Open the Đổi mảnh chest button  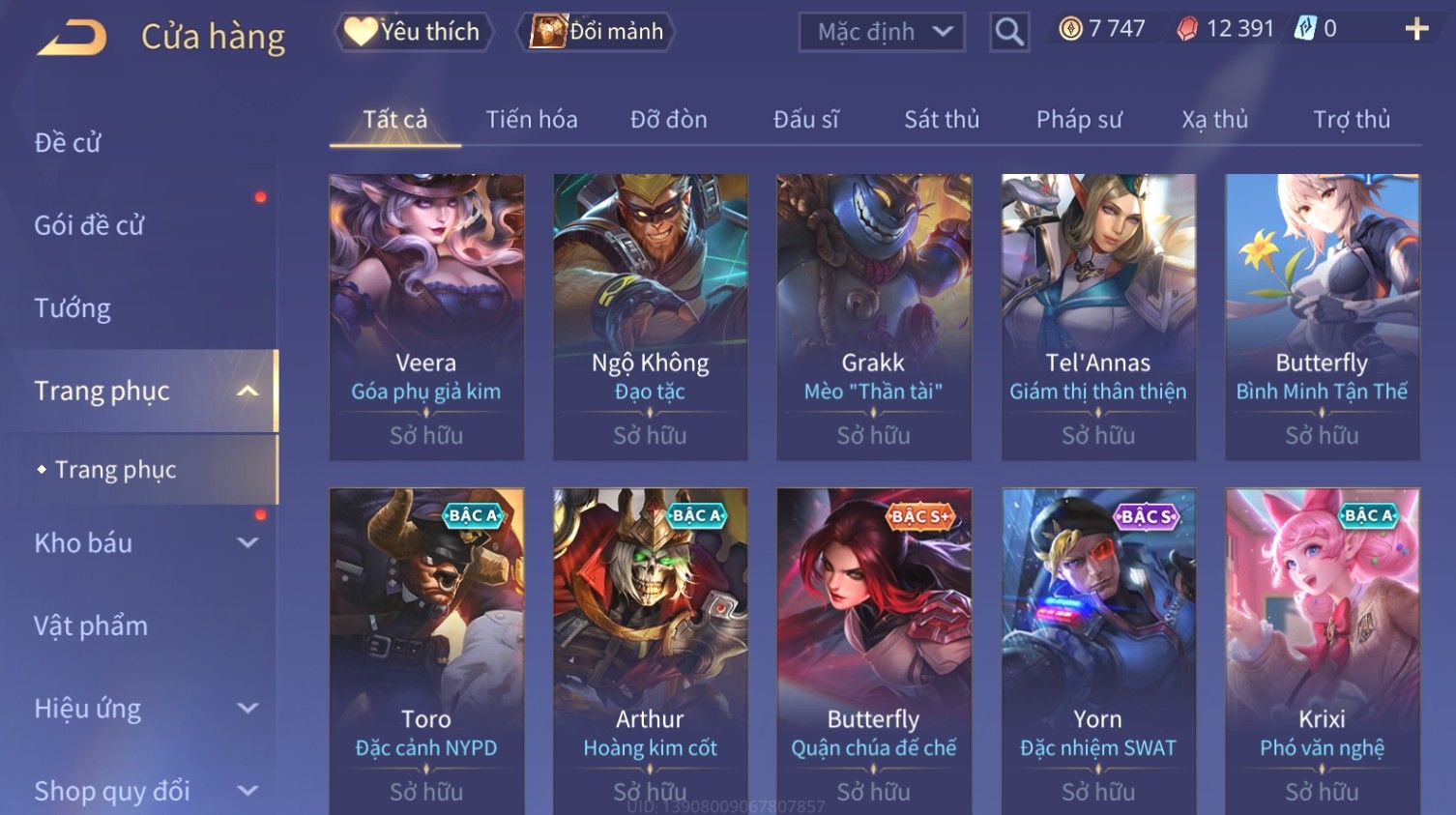596,32
